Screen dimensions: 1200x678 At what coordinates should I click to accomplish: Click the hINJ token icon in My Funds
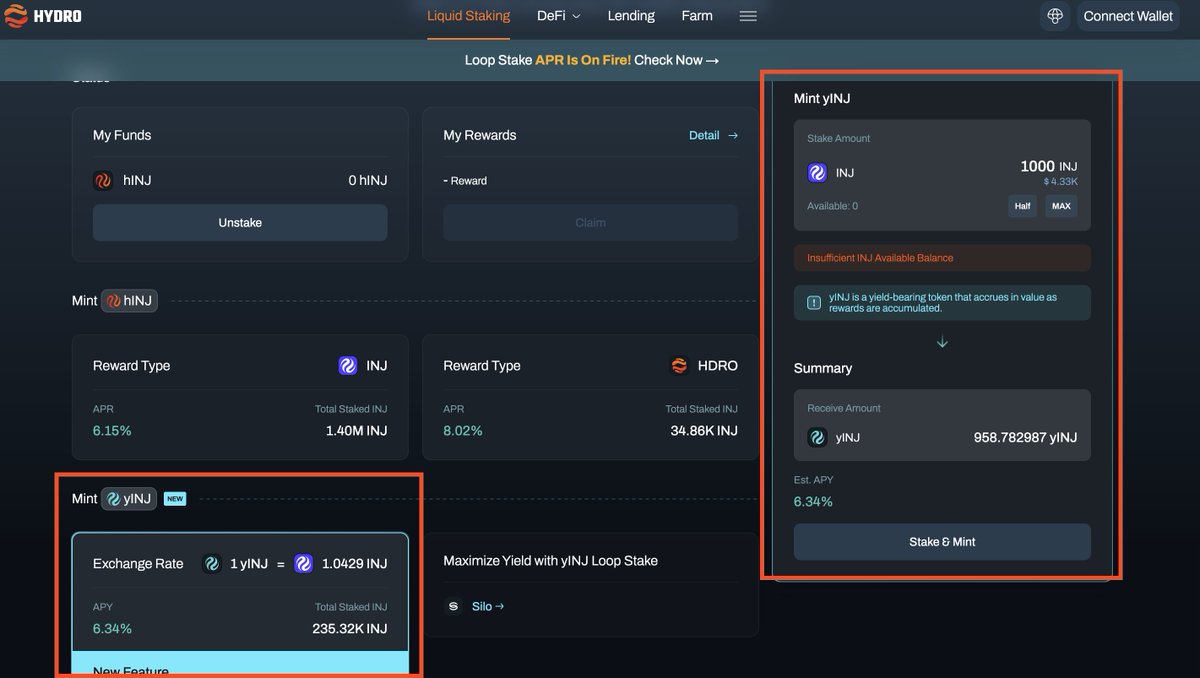tap(102, 181)
